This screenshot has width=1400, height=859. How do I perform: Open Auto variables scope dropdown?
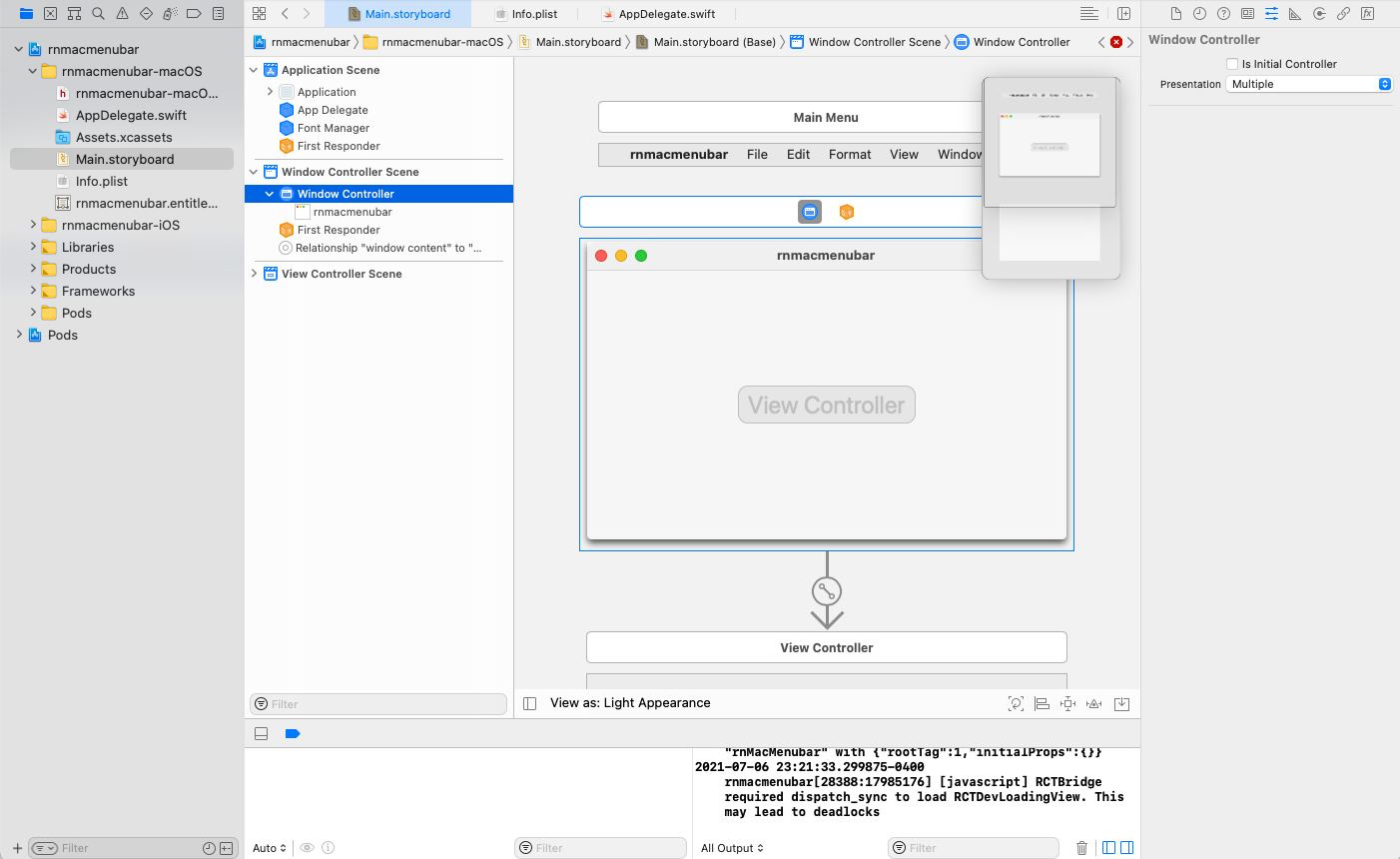270,848
